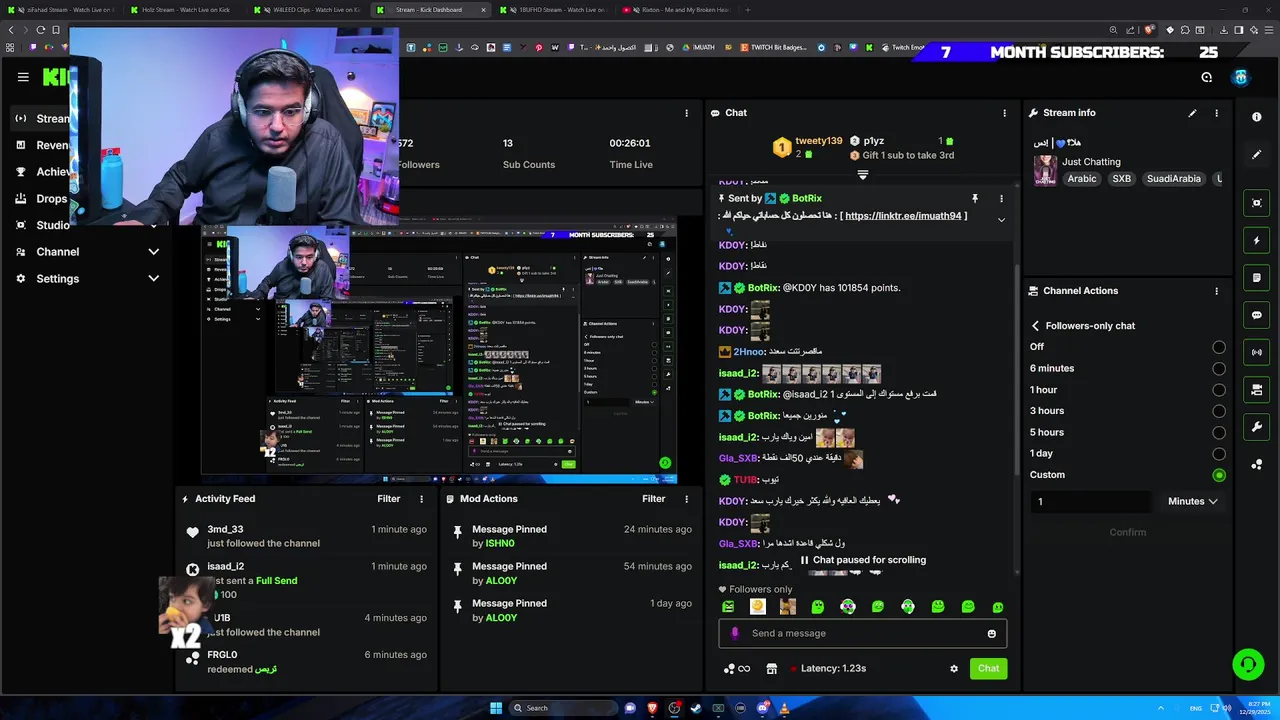
Task: Open the Minutes unit dropdown
Action: 1192,501
